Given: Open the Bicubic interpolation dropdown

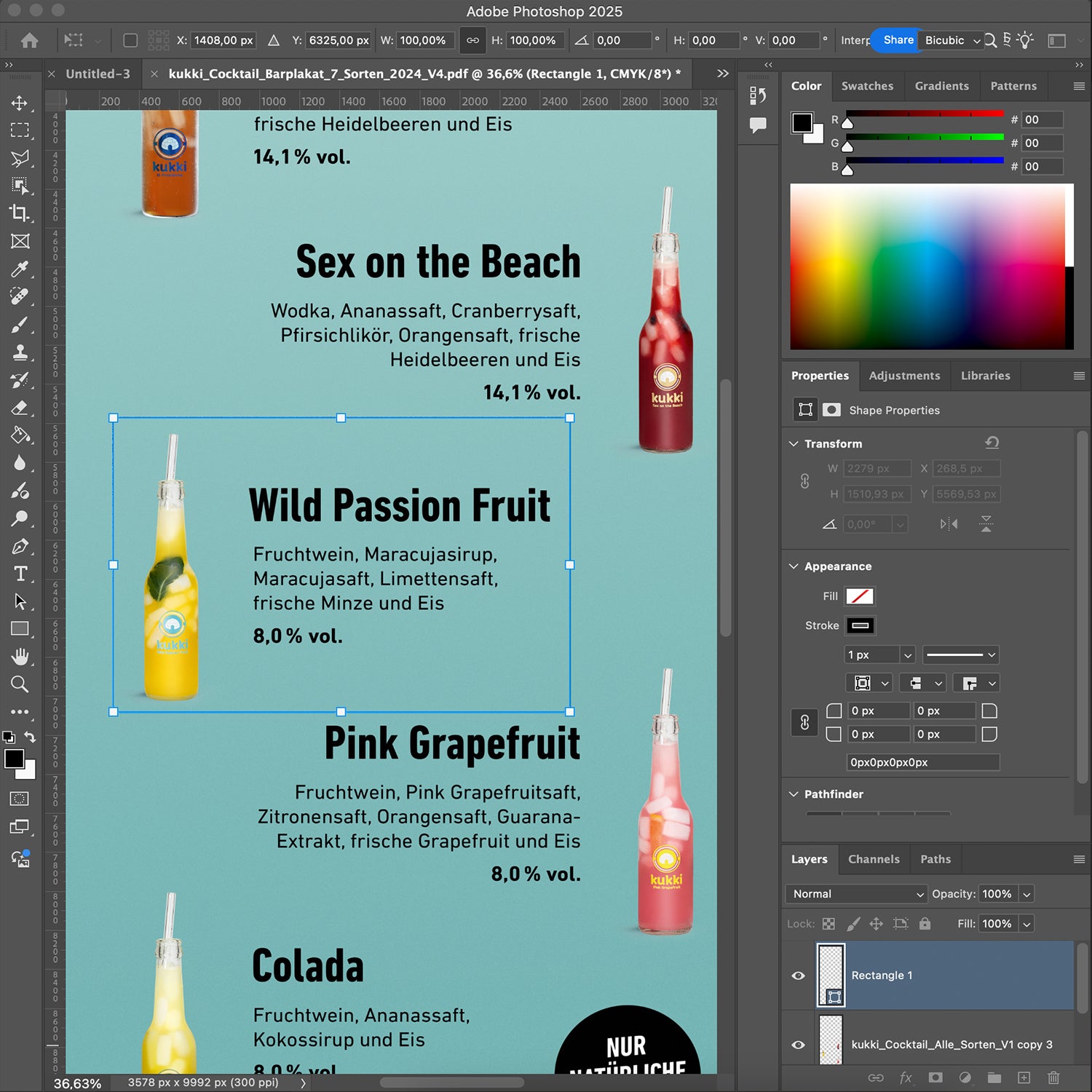Looking at the screenshot, I should [951, 41].
